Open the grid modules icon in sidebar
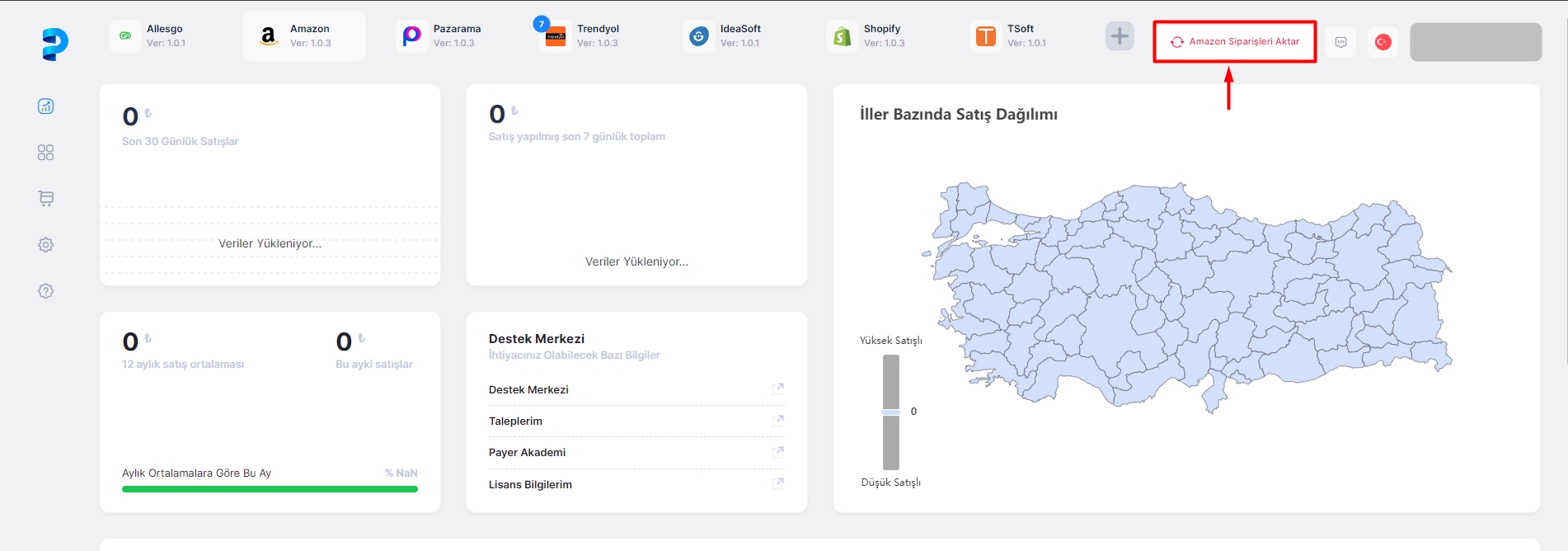Screen dimensions: 1568x551 click(x=46, y=153)
